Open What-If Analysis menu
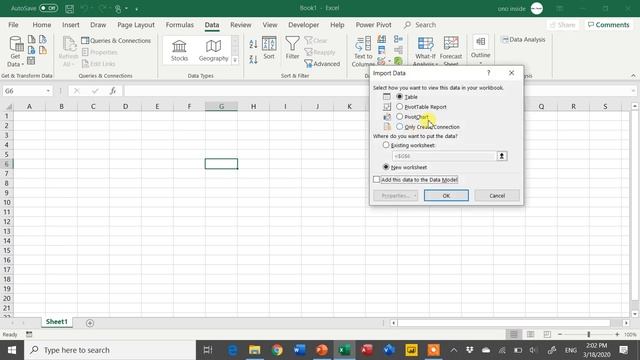 click(x=425, y=52)
